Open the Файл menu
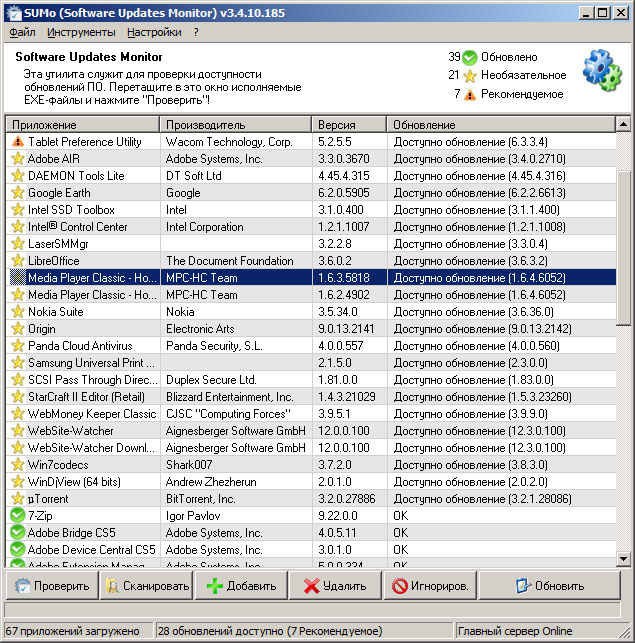 click(22, 32)
